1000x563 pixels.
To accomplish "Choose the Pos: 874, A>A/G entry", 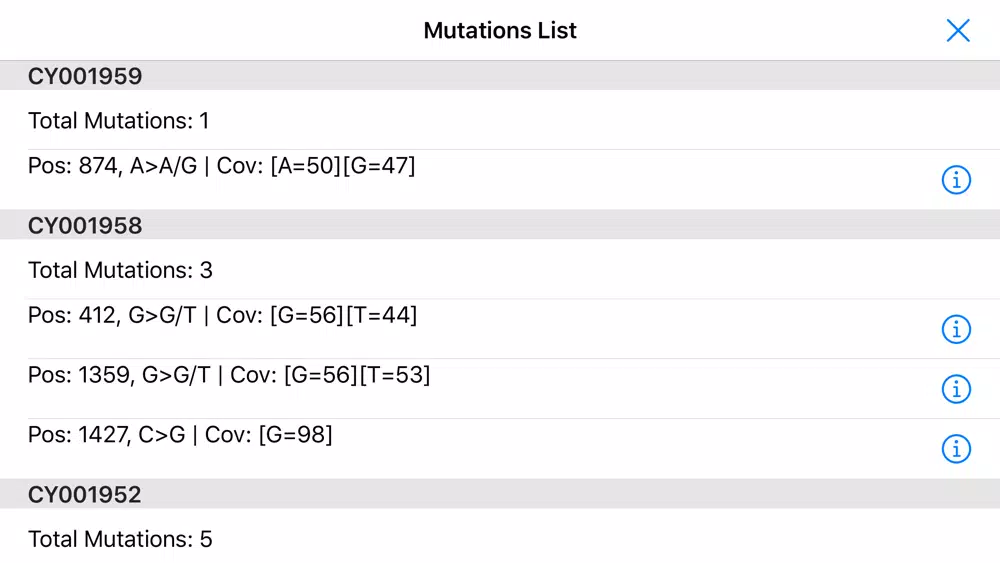I will 500,180.
